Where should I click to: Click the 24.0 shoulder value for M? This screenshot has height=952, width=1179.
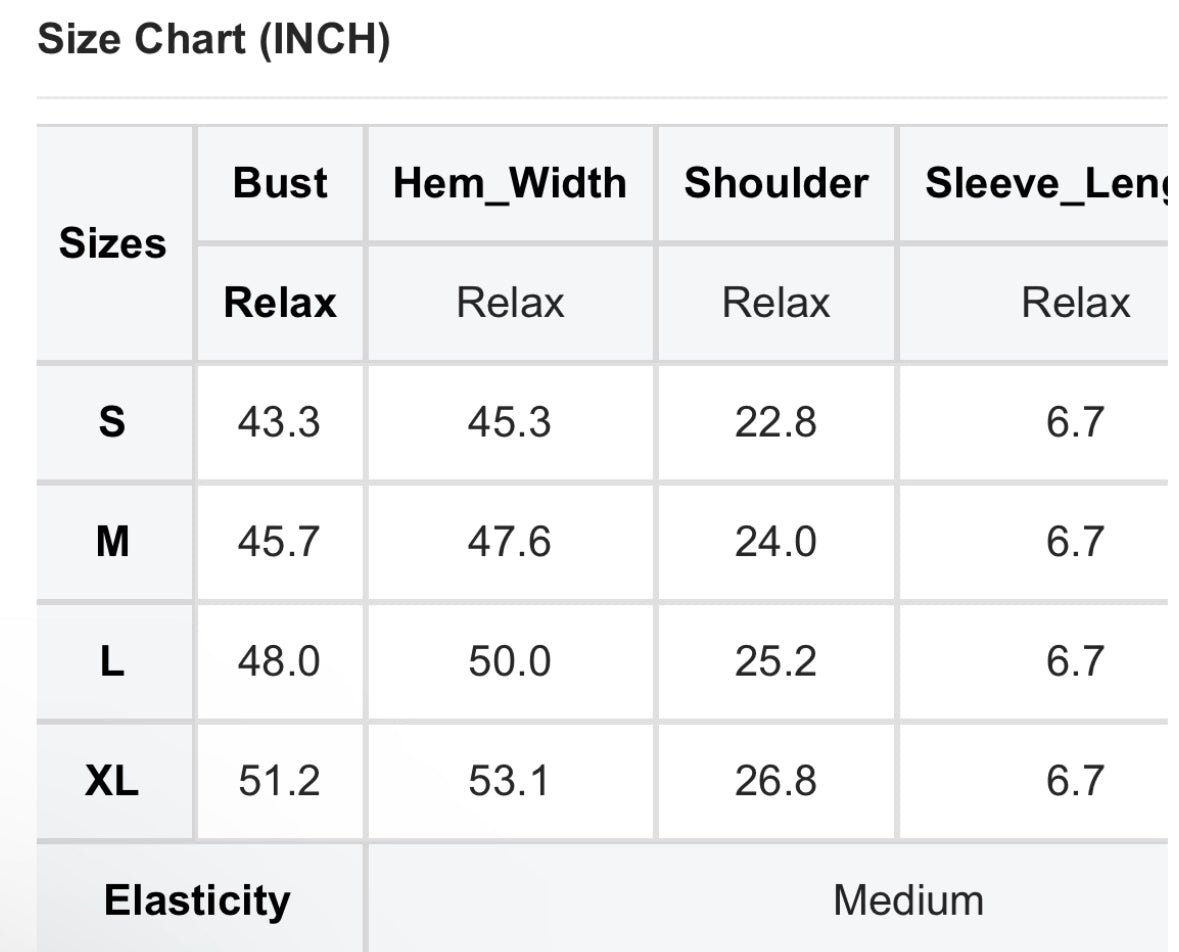[x=775, y=541]
